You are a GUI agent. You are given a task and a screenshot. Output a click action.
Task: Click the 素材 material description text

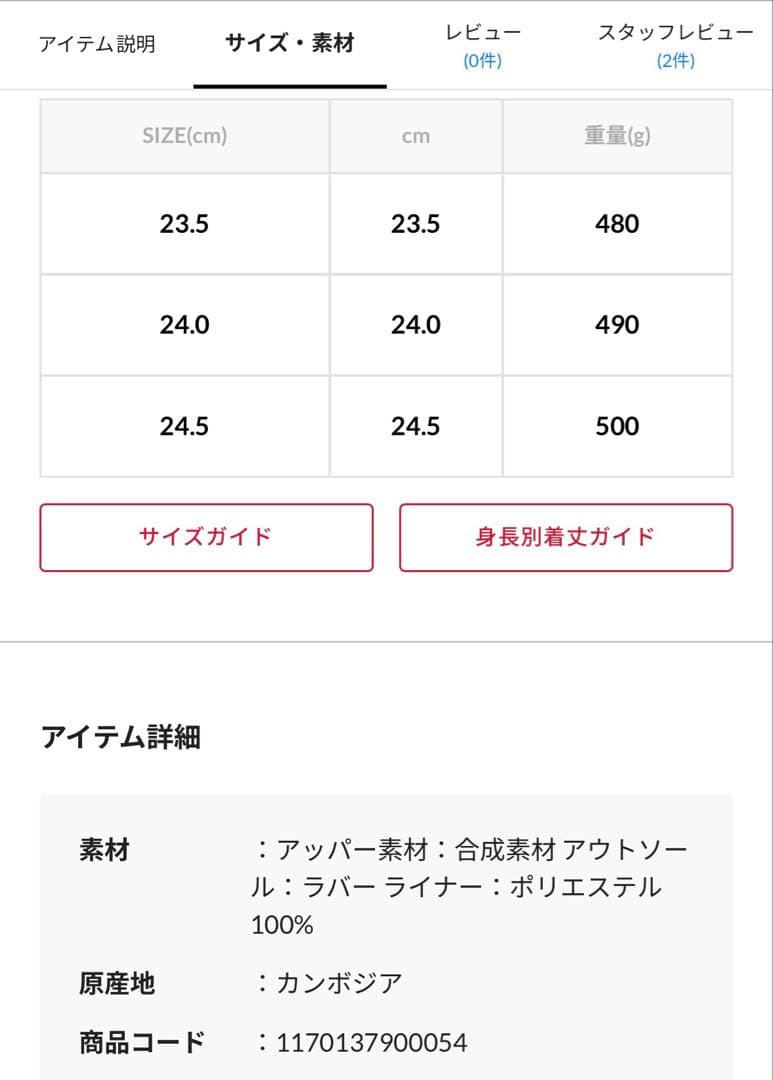pyautogui.click(x=470, y=887)
